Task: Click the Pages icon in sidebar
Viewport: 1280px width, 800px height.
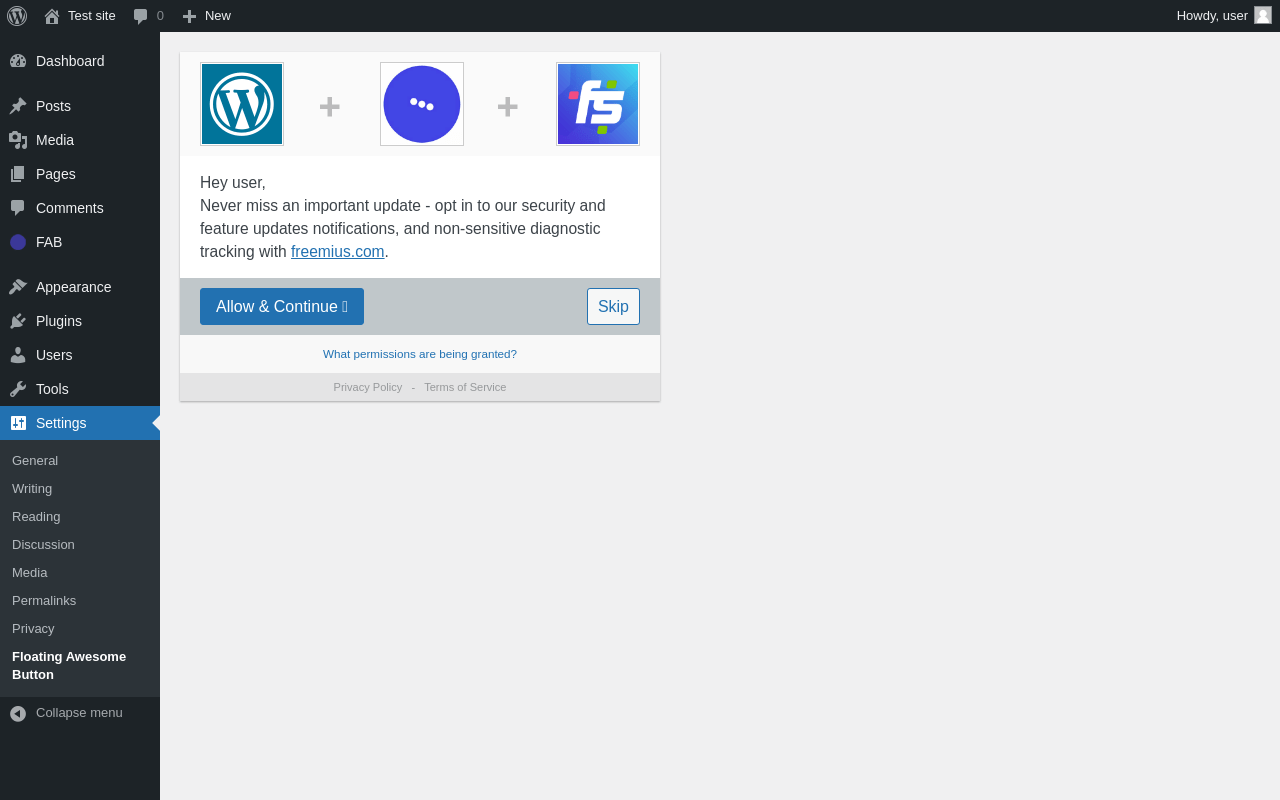Action: point(18,174)
